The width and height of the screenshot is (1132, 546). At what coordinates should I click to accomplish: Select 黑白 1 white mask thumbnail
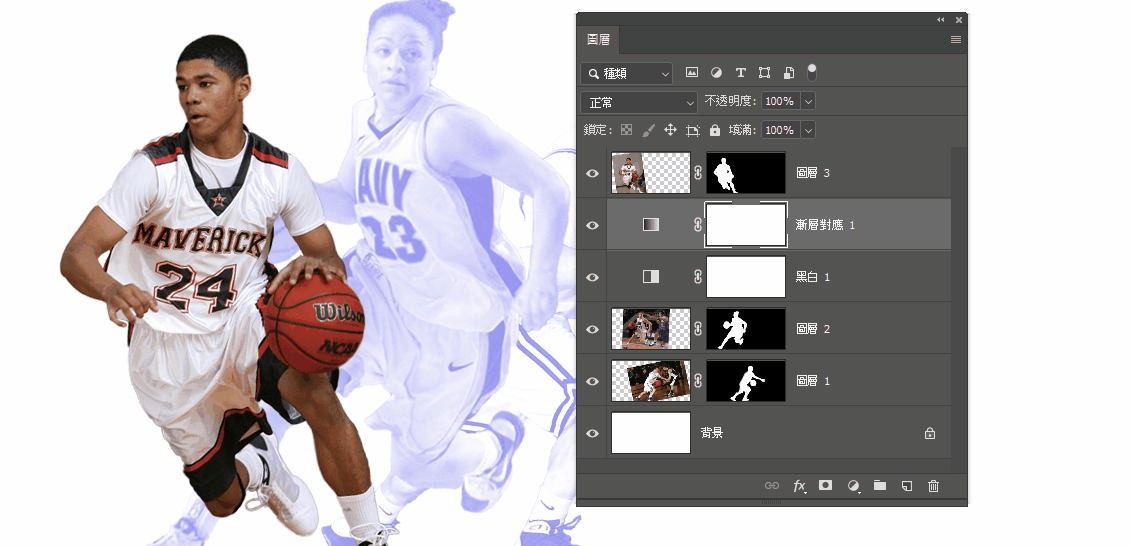[x=746, y=277]
